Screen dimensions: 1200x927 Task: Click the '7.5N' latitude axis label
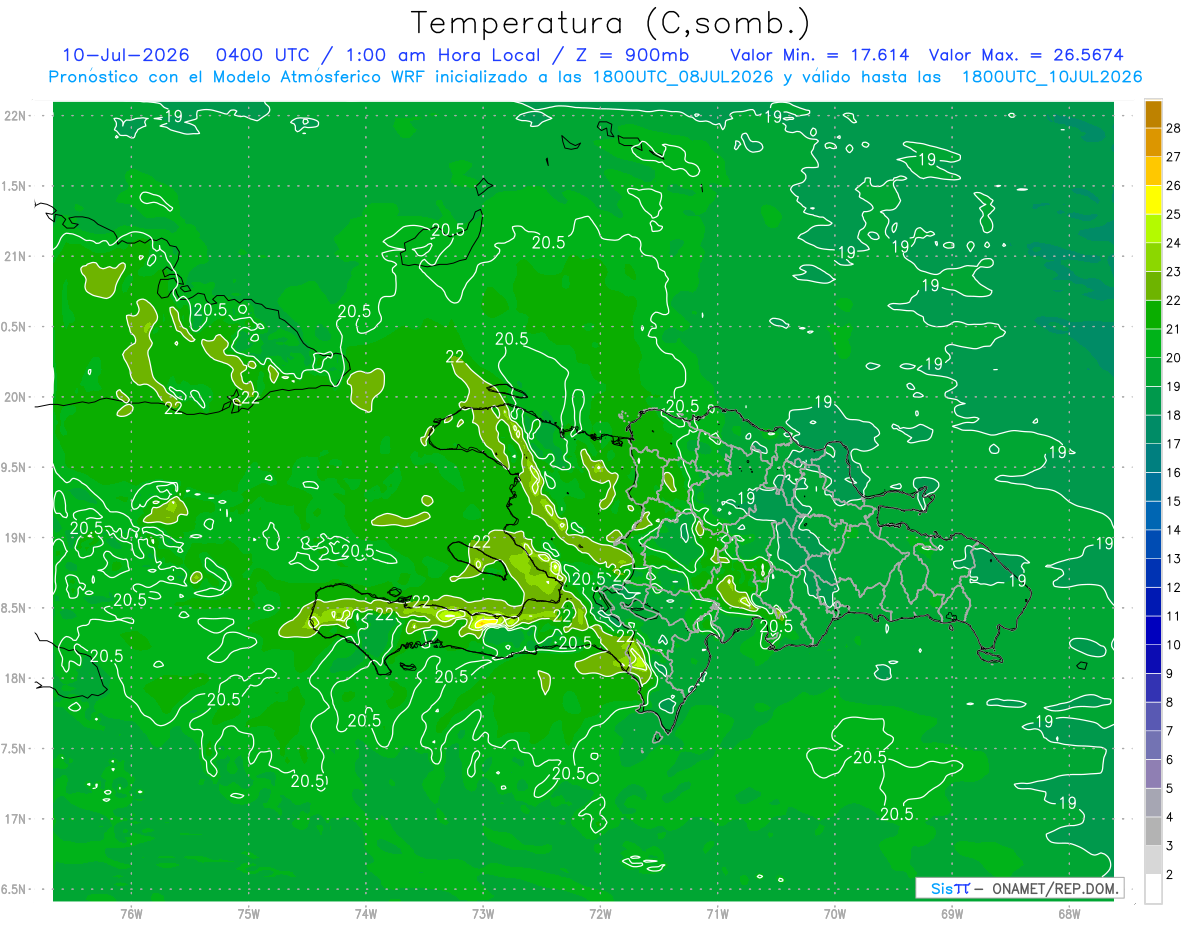click(x=15, y=749)
